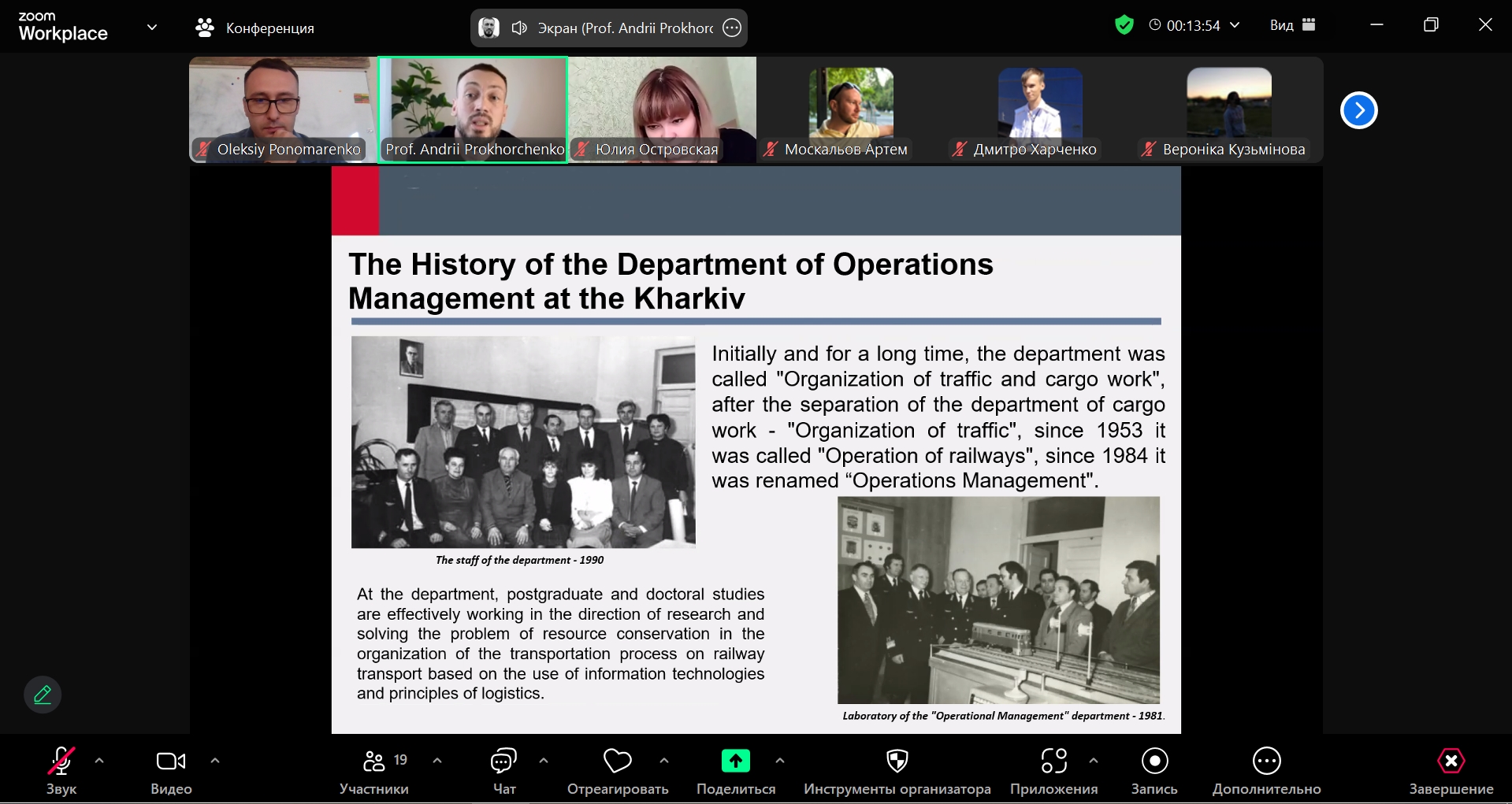Open screen share options three-dot icon
The width and height of the screenshot is (1512, 804).
(732, 28)
